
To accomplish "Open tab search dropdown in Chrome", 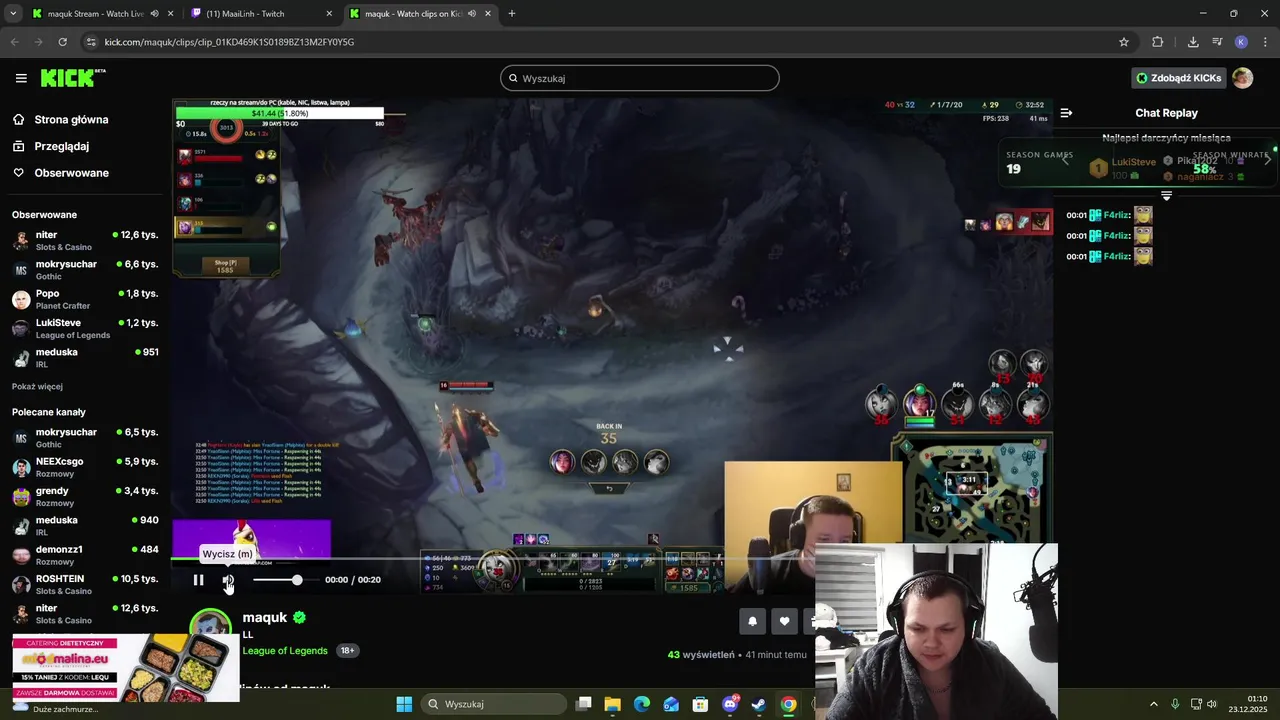I will [x=13, y=14].
